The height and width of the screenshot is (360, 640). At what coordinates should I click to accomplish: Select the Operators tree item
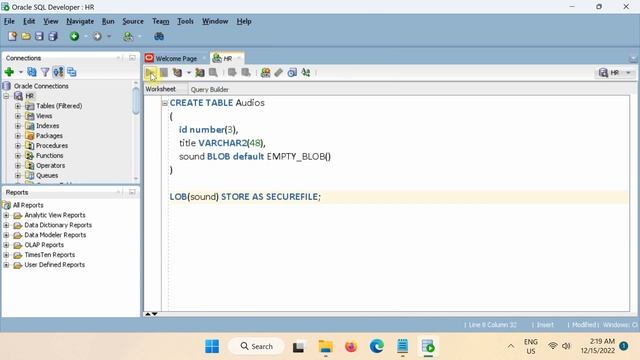click(x=50, y=165)
